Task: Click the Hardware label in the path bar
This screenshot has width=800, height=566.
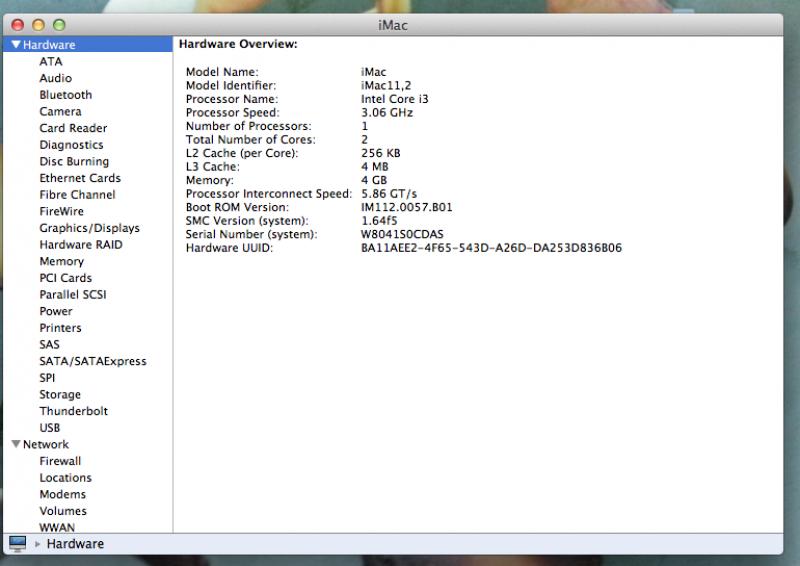Action: (x=75, y=544)
